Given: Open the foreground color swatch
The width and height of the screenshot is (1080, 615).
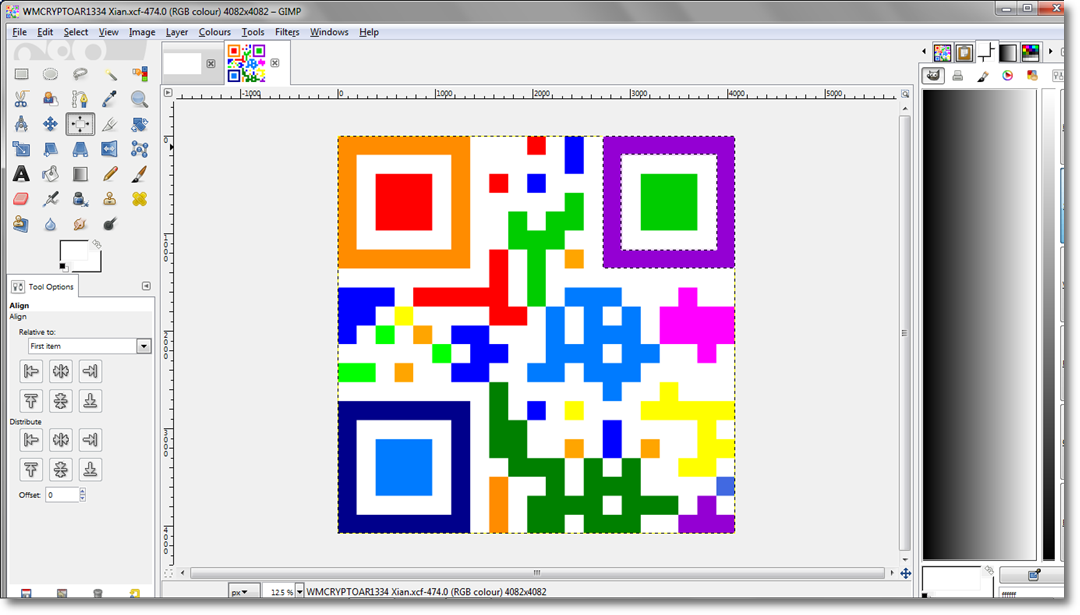Looking at the screenshot, I should click(x=72, y=250).
